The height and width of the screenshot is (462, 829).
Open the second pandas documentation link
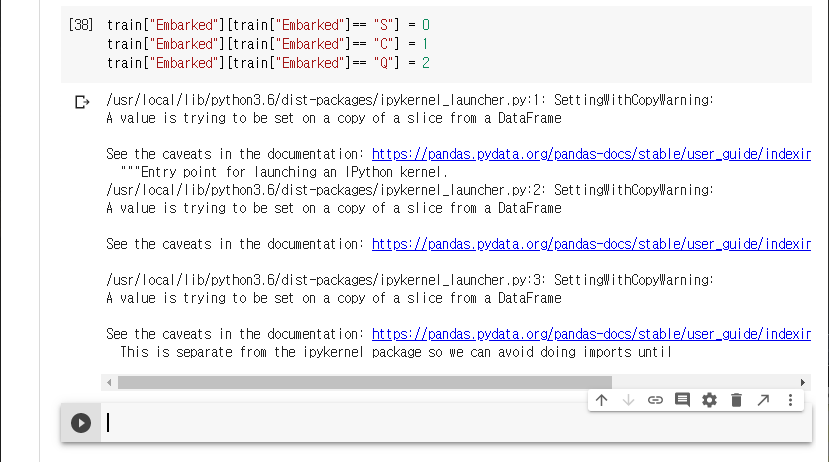(x=590, y=244)
